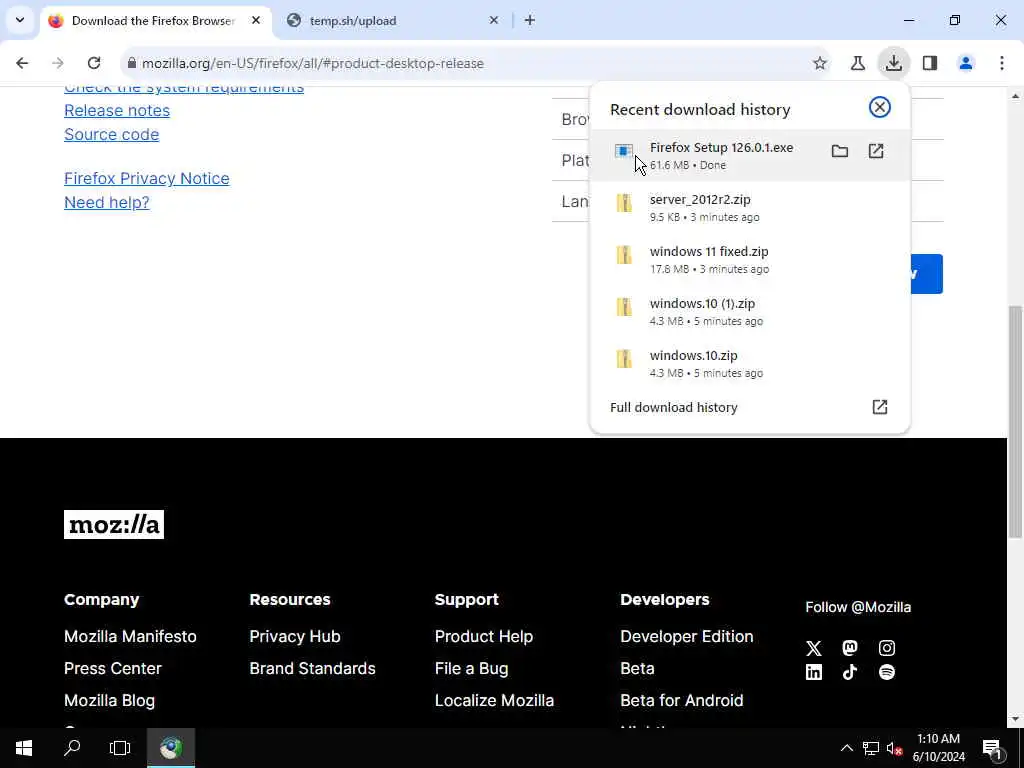The image size is (1024, 768).
Task: Open Mozilla's X (Twitter) profile icon
Action: pyautogui.click(x=814, y=648)
